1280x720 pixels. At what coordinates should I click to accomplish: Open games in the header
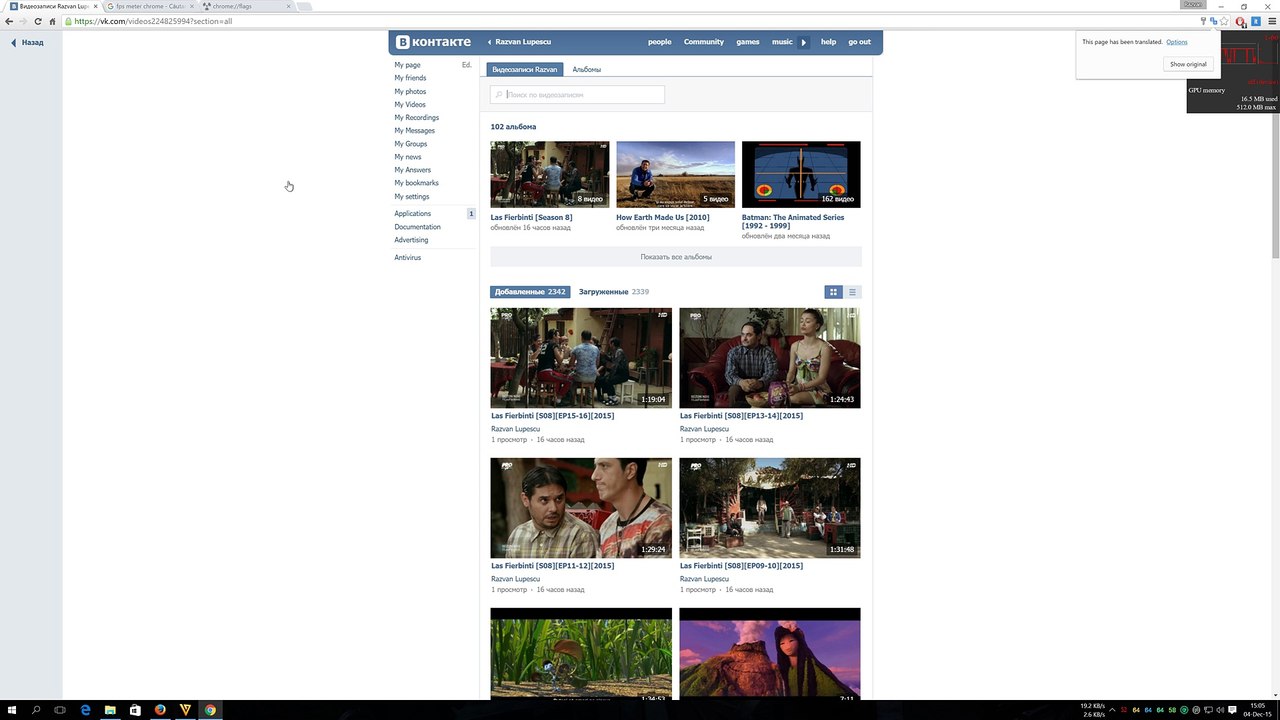(748, 42)
